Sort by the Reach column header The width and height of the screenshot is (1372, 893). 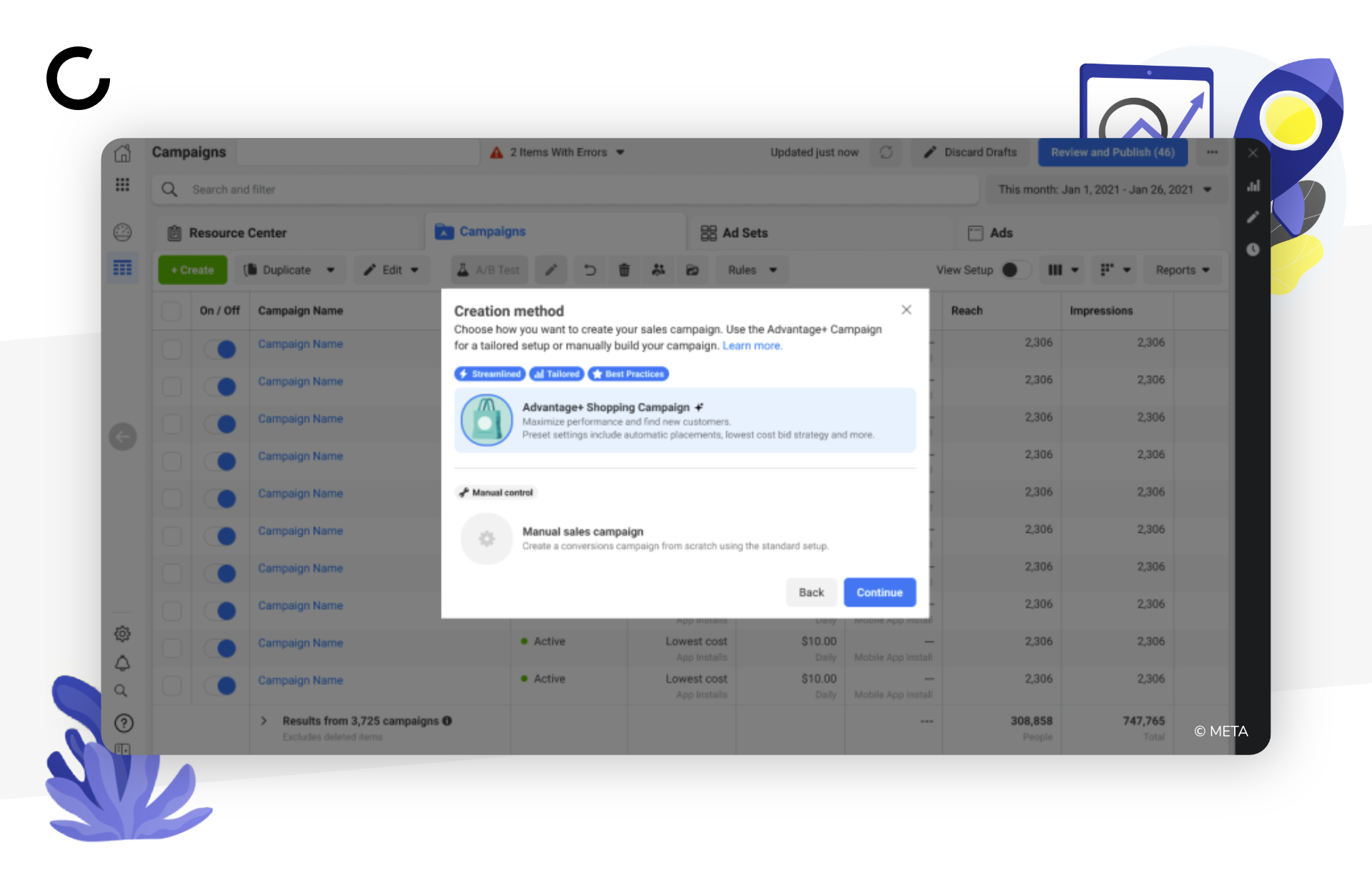pyautogui.click(x=967, y=311)
